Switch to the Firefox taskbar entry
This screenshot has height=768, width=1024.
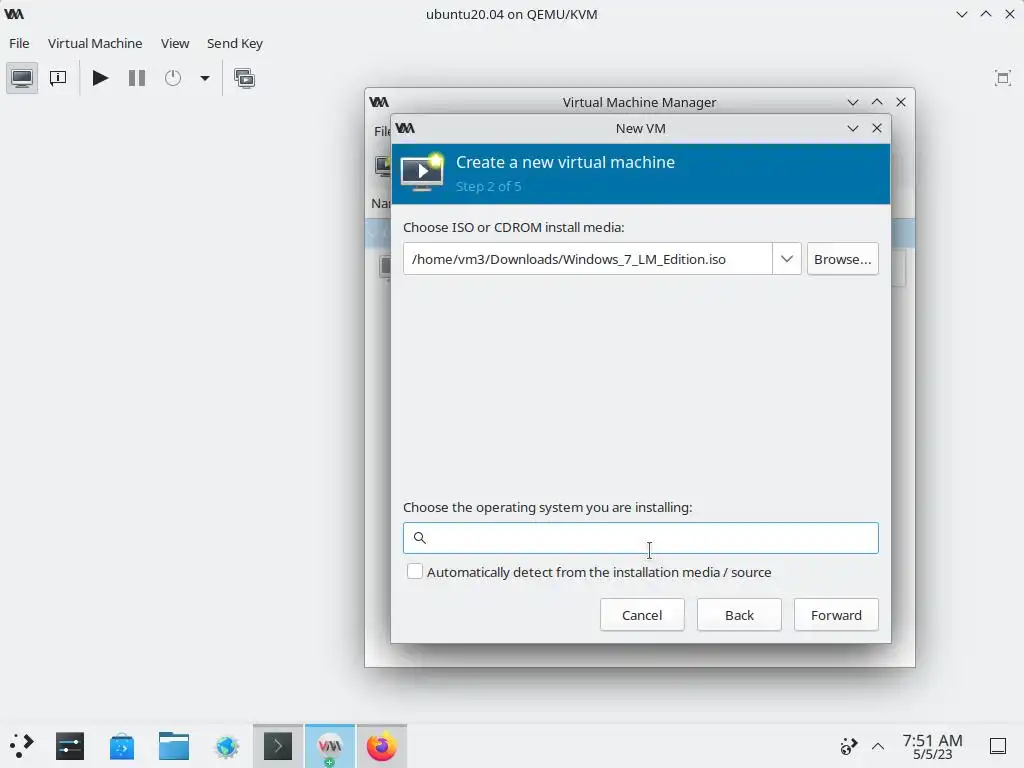[x=382, y=746]
